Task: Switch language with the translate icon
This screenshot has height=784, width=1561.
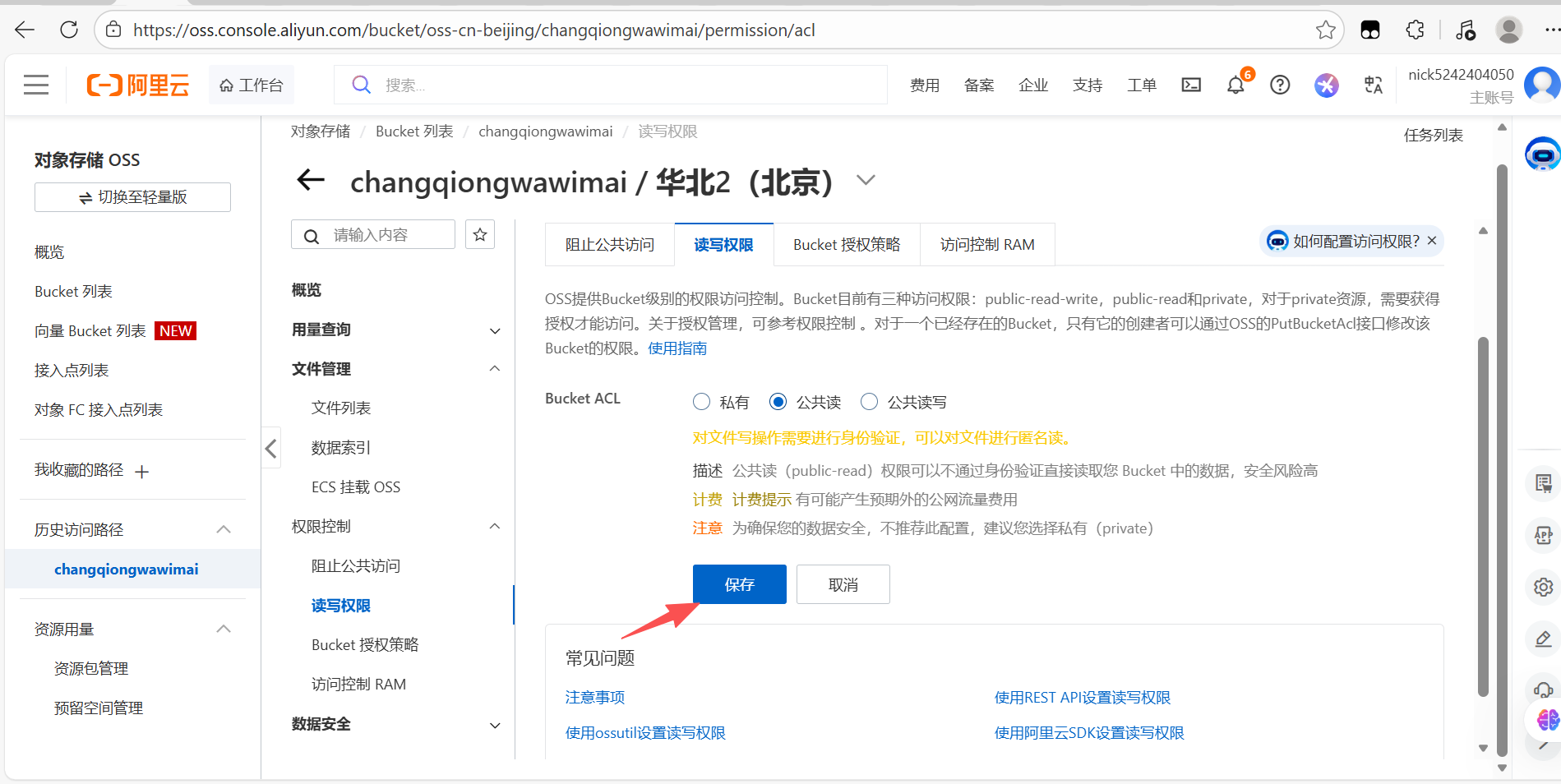Action: tap(1373, 85)
